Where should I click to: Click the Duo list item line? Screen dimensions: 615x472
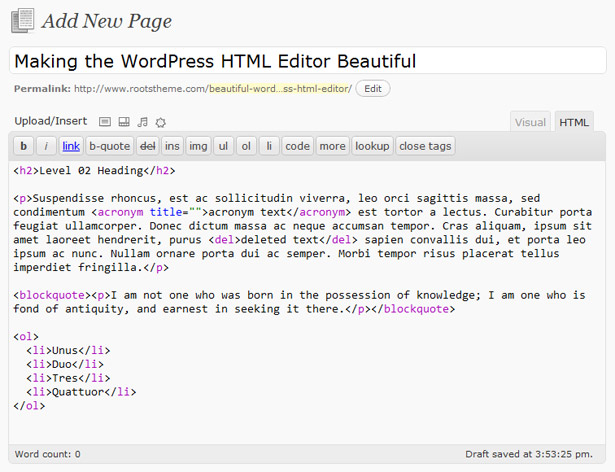coord(65,364)
